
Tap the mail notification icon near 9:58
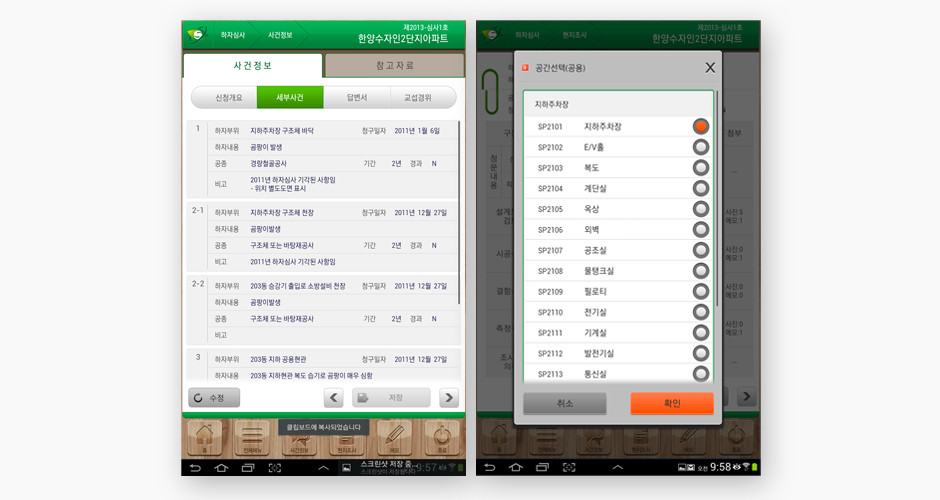click(x=691, y=467)
